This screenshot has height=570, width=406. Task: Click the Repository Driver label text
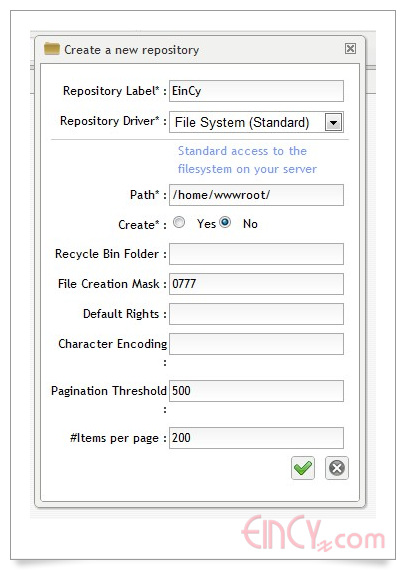[110, 121]
